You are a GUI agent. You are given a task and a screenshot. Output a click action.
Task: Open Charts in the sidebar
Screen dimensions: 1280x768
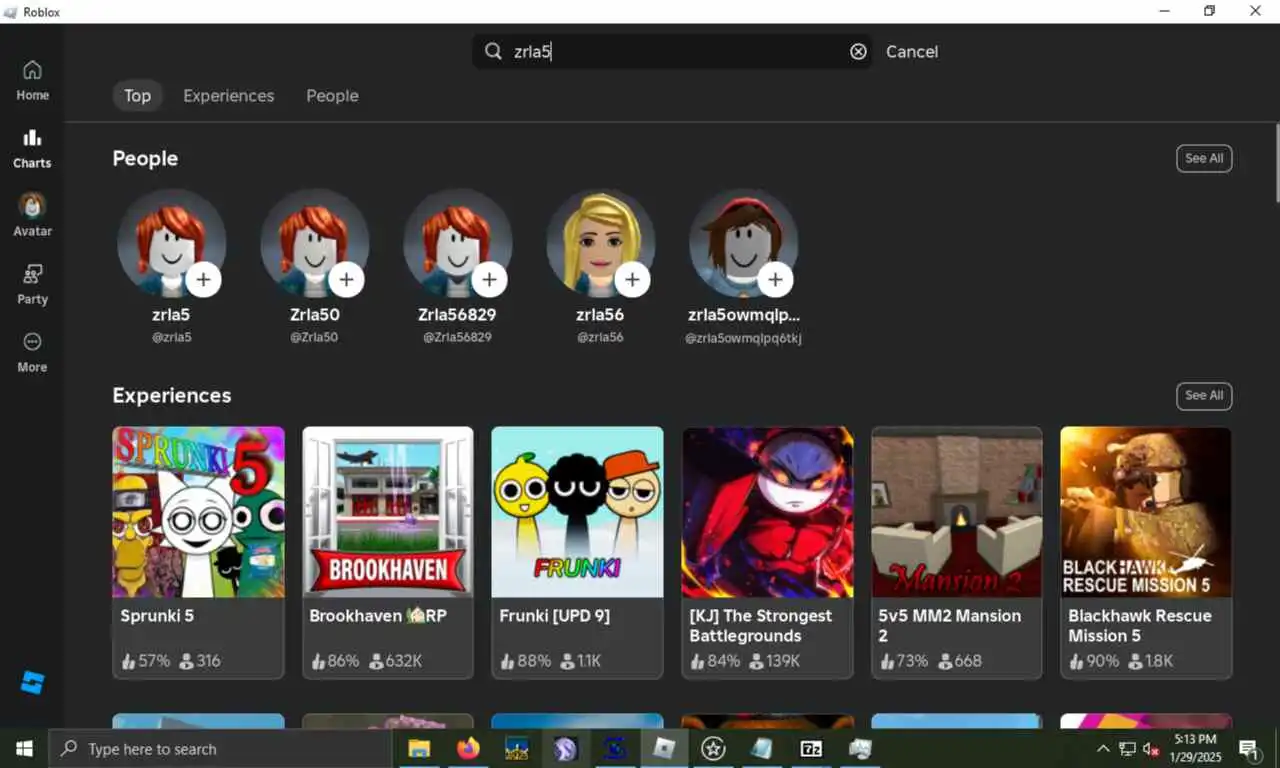(32, 148)
